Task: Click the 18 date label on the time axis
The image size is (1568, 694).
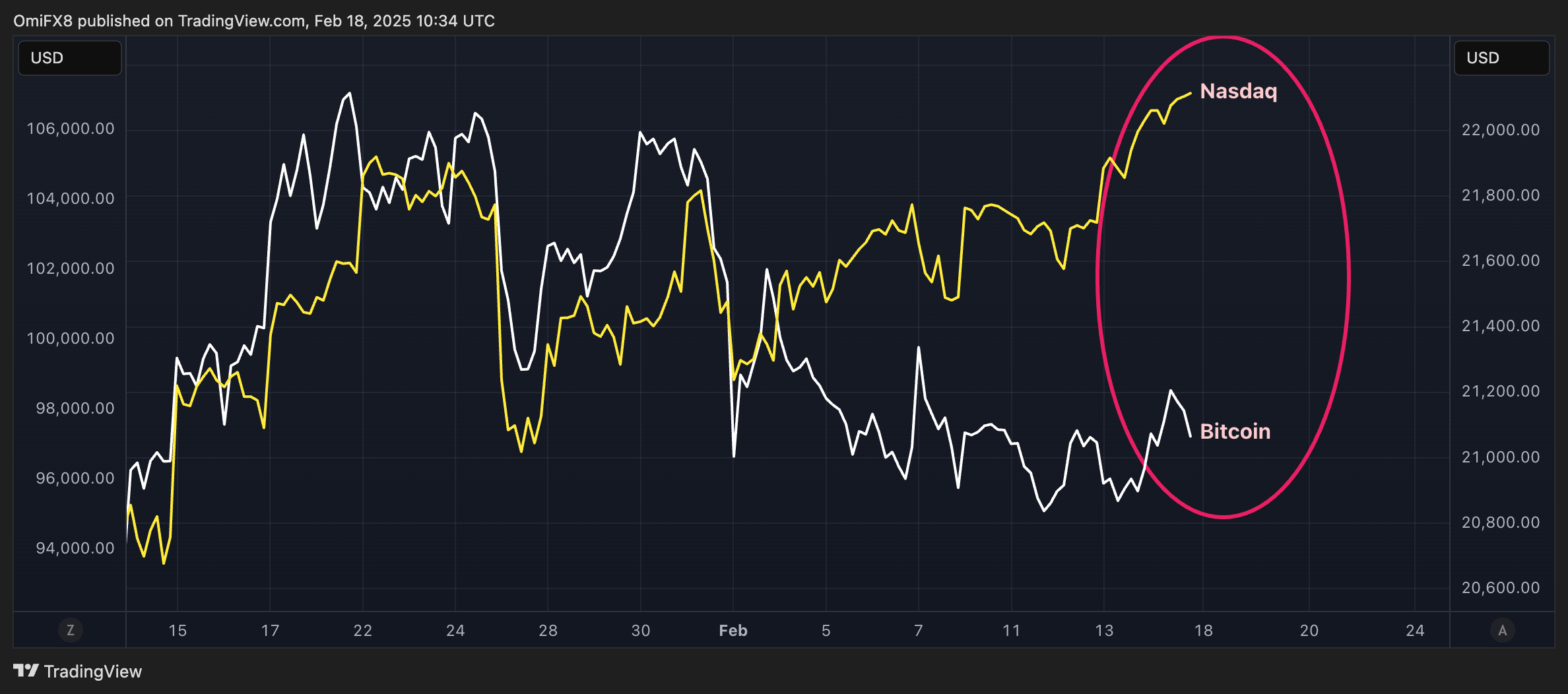Action: 1204,631
